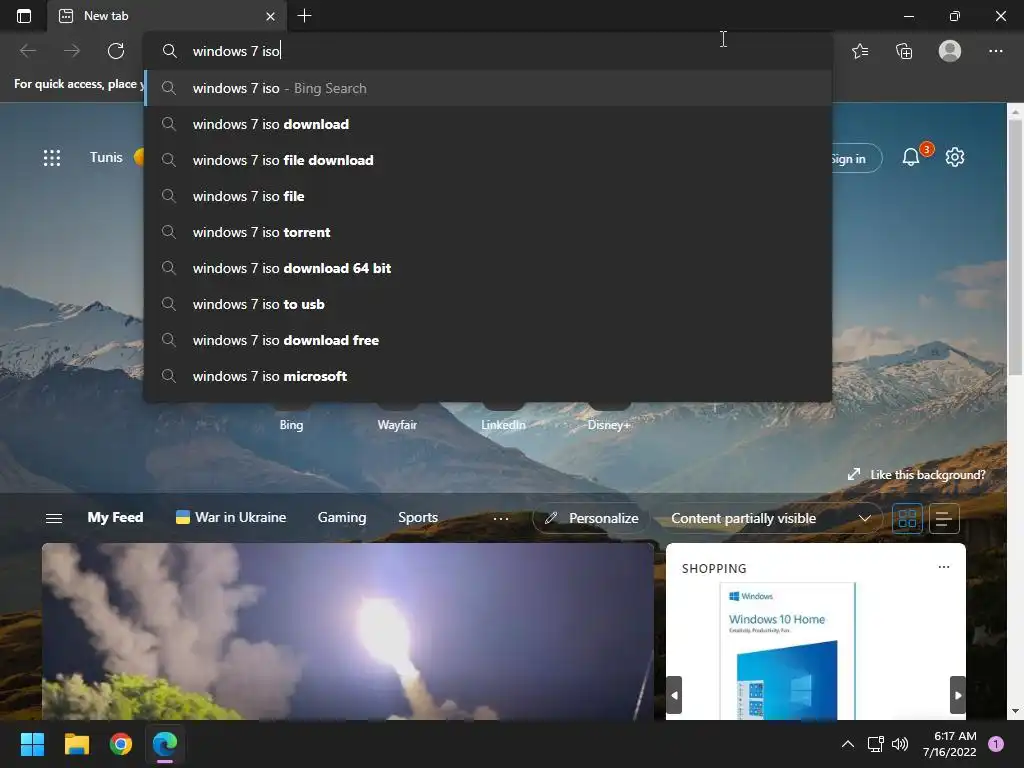Image resolution: width=1024 pixels, height=768 pixels.
Task: Pick 'windows 7 iso file download' suggestion
Action: (488, 160)
